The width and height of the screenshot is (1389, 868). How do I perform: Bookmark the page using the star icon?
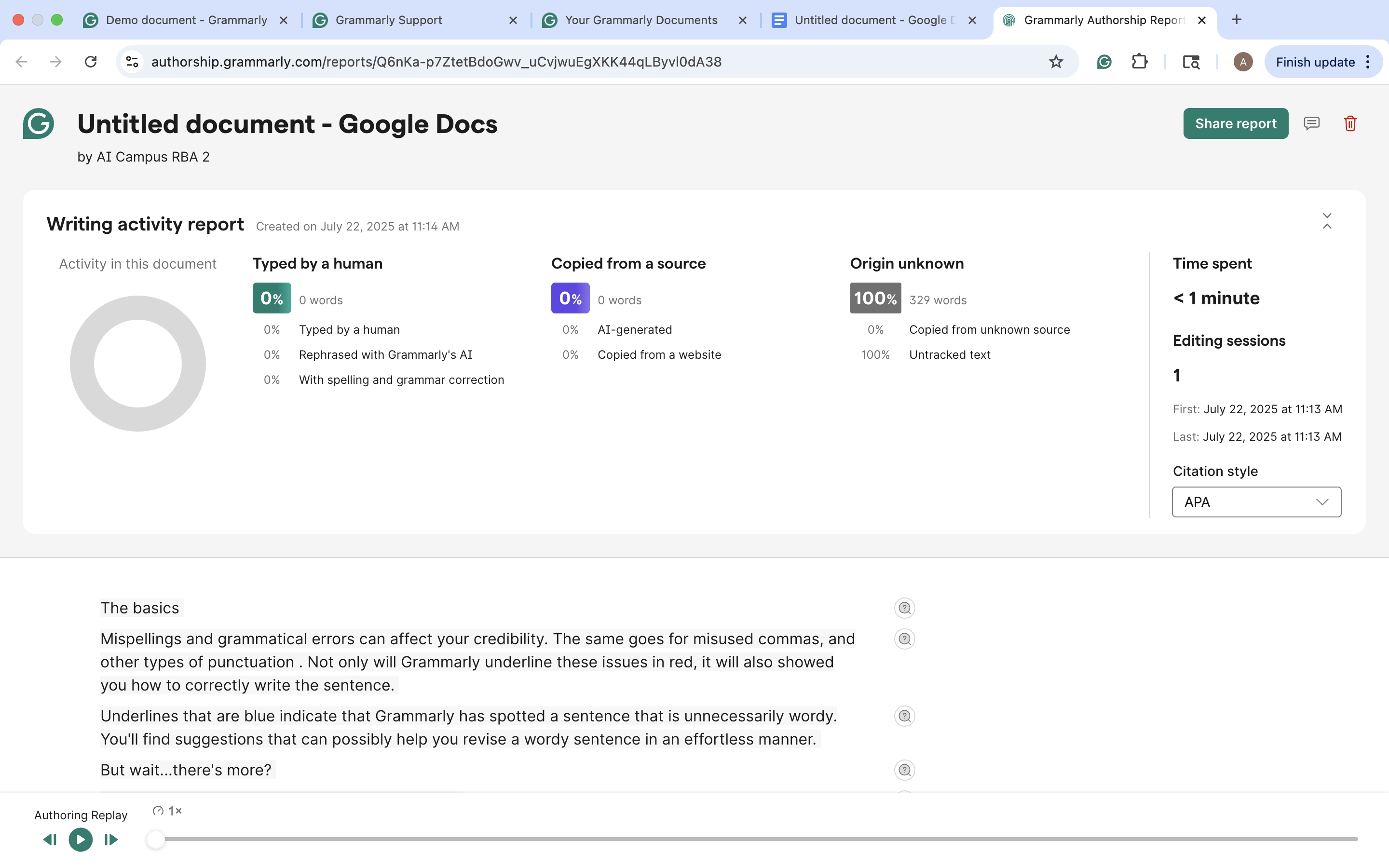point(1056,61)
